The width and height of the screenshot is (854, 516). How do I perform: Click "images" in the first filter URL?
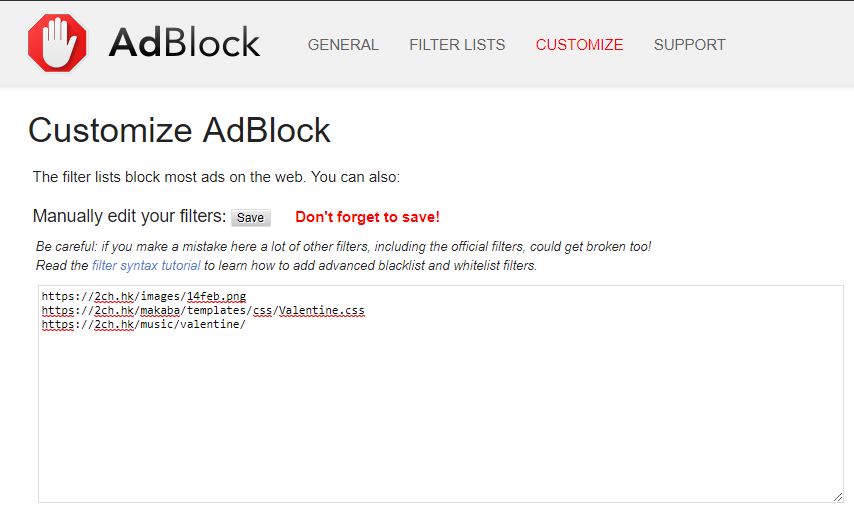click(x=159, y=297)
